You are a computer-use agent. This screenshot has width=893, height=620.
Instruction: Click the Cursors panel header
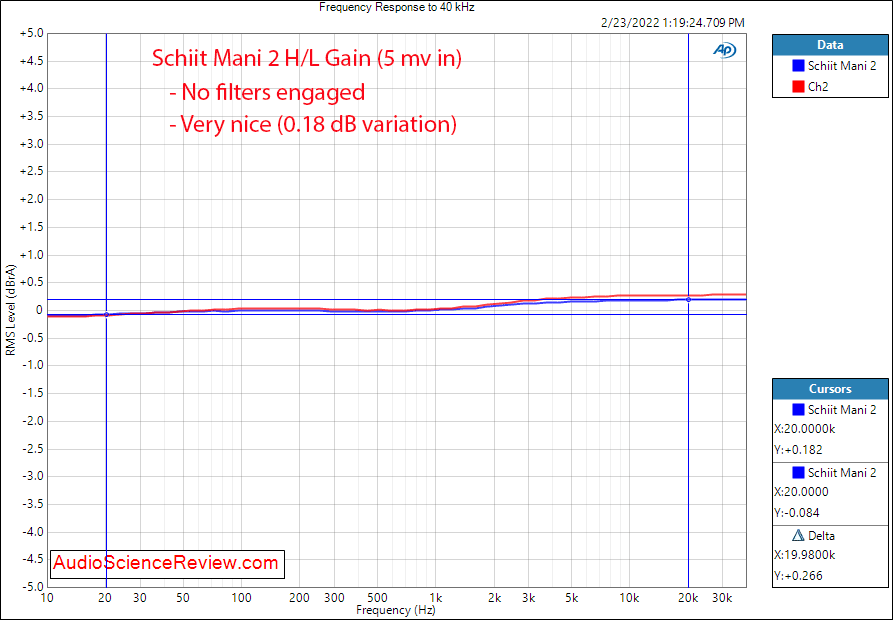[x=830, y=389]
